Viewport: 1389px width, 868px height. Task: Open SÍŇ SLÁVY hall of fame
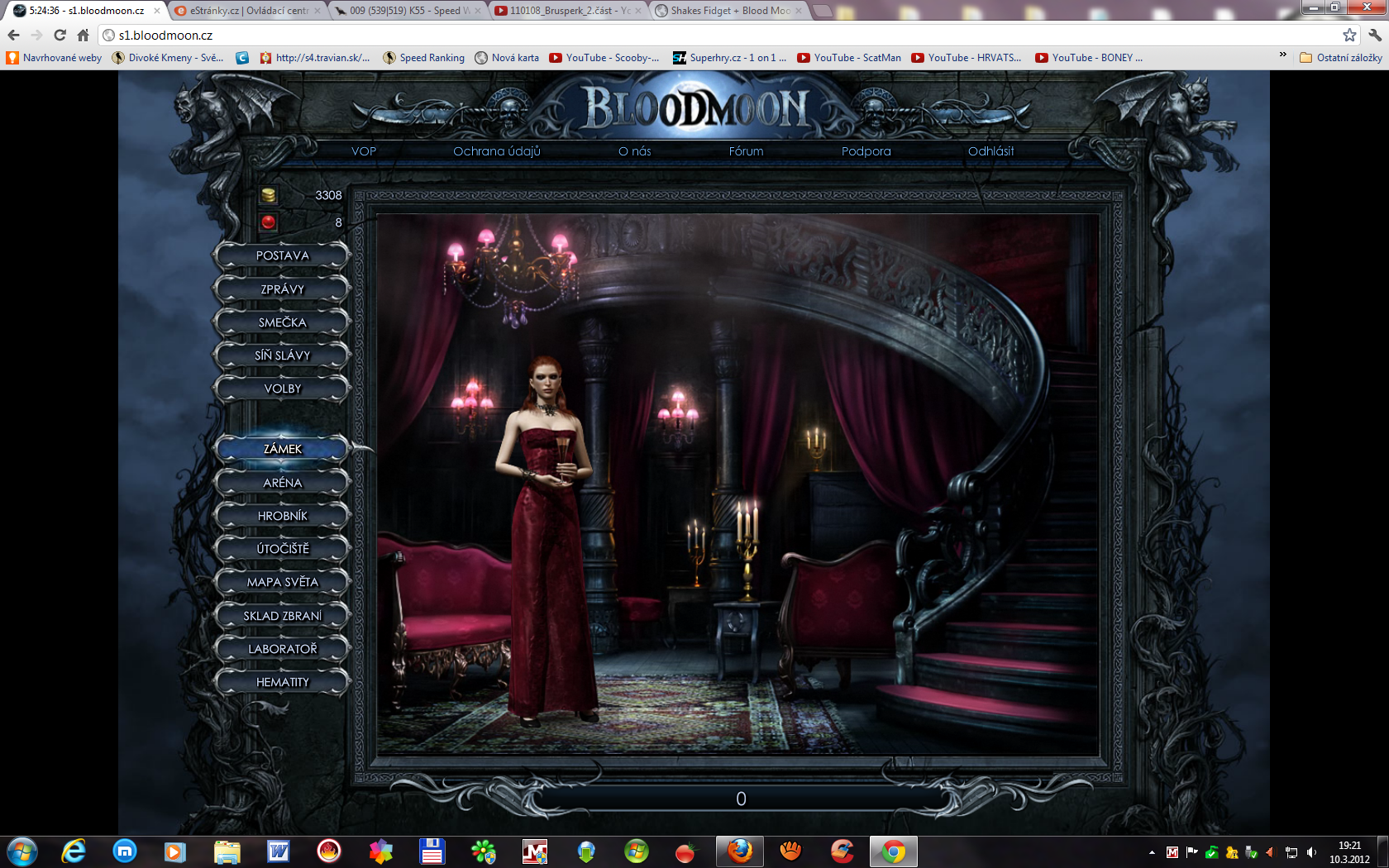[x=282, y=355]
